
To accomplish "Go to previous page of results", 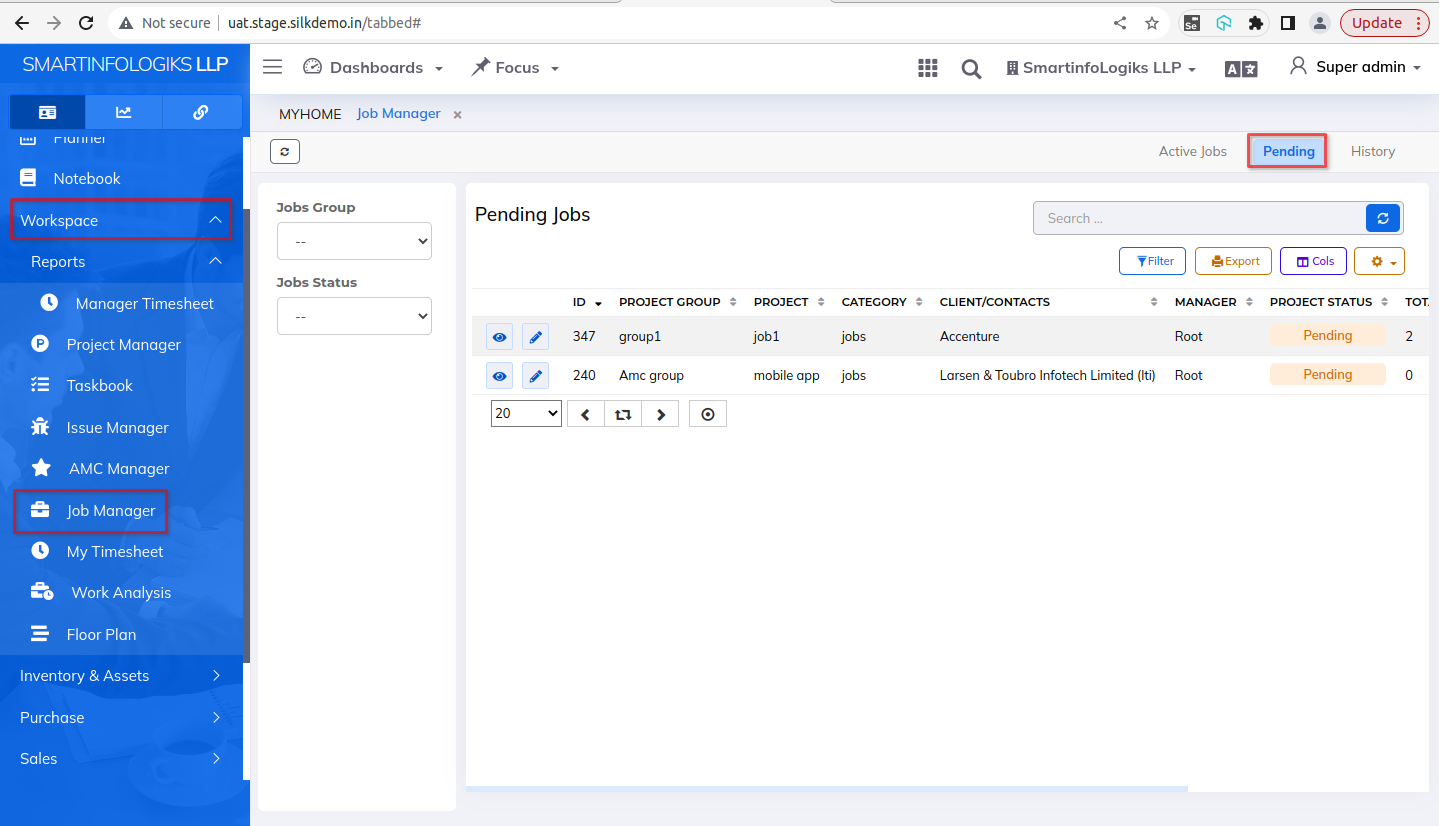I will coord(586,414).
